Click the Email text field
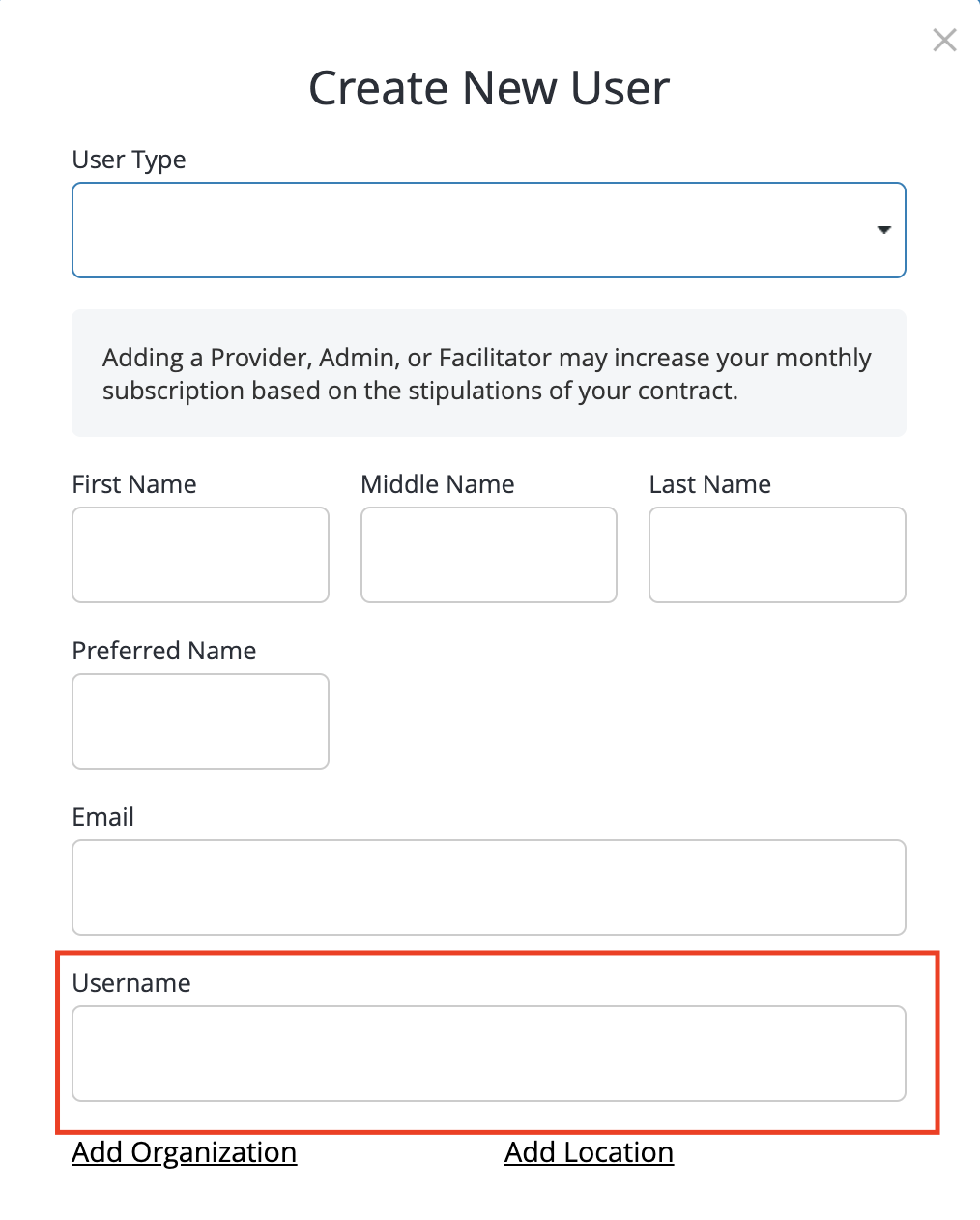 point(489,887)
